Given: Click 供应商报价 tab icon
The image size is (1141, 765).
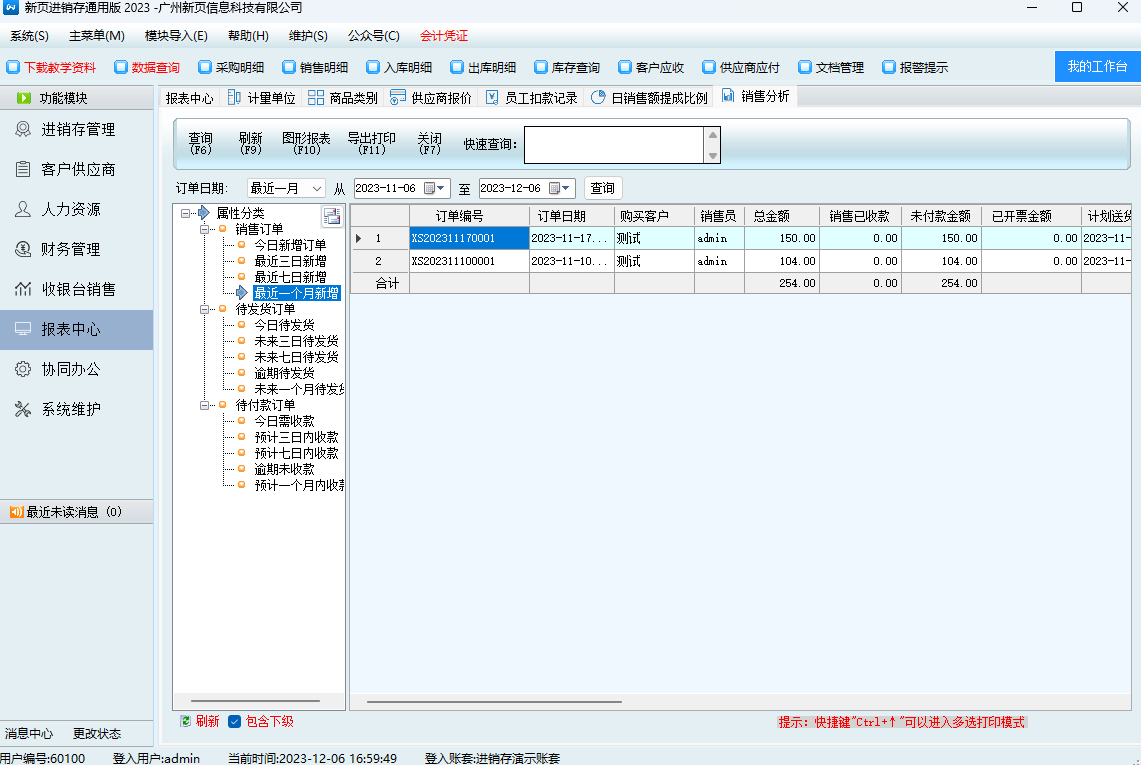Looking at the screenshot, I should click(397, 98).
